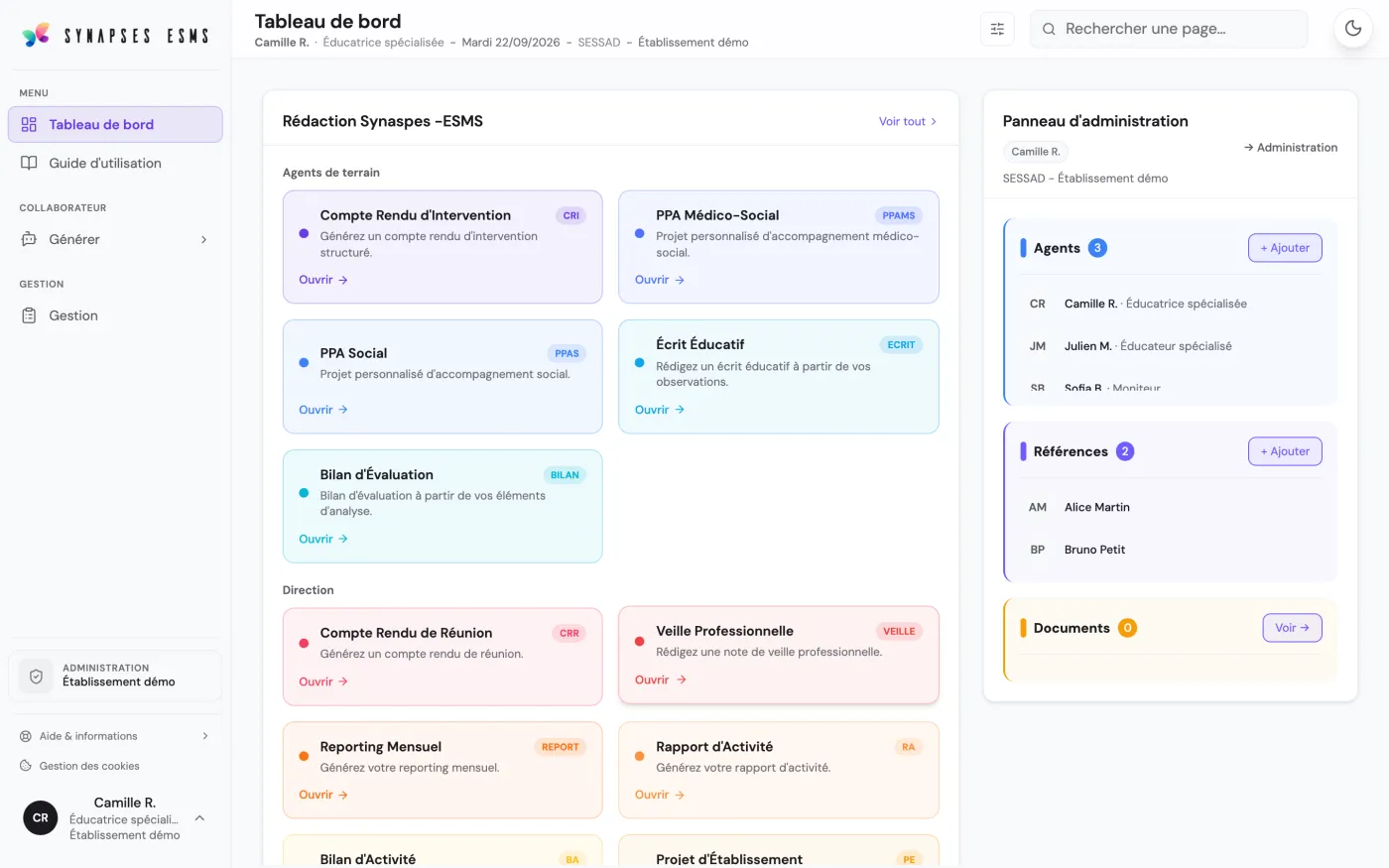This screenshot has height=868, width=1389.
Task: Click the VEILLE badge on Veille Professionnelle
Action: [899, 631]
